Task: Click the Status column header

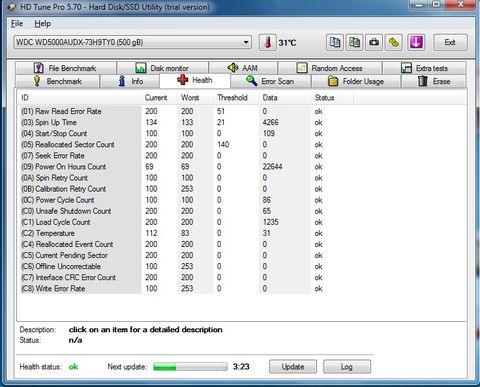Action: tap(332, 98)
